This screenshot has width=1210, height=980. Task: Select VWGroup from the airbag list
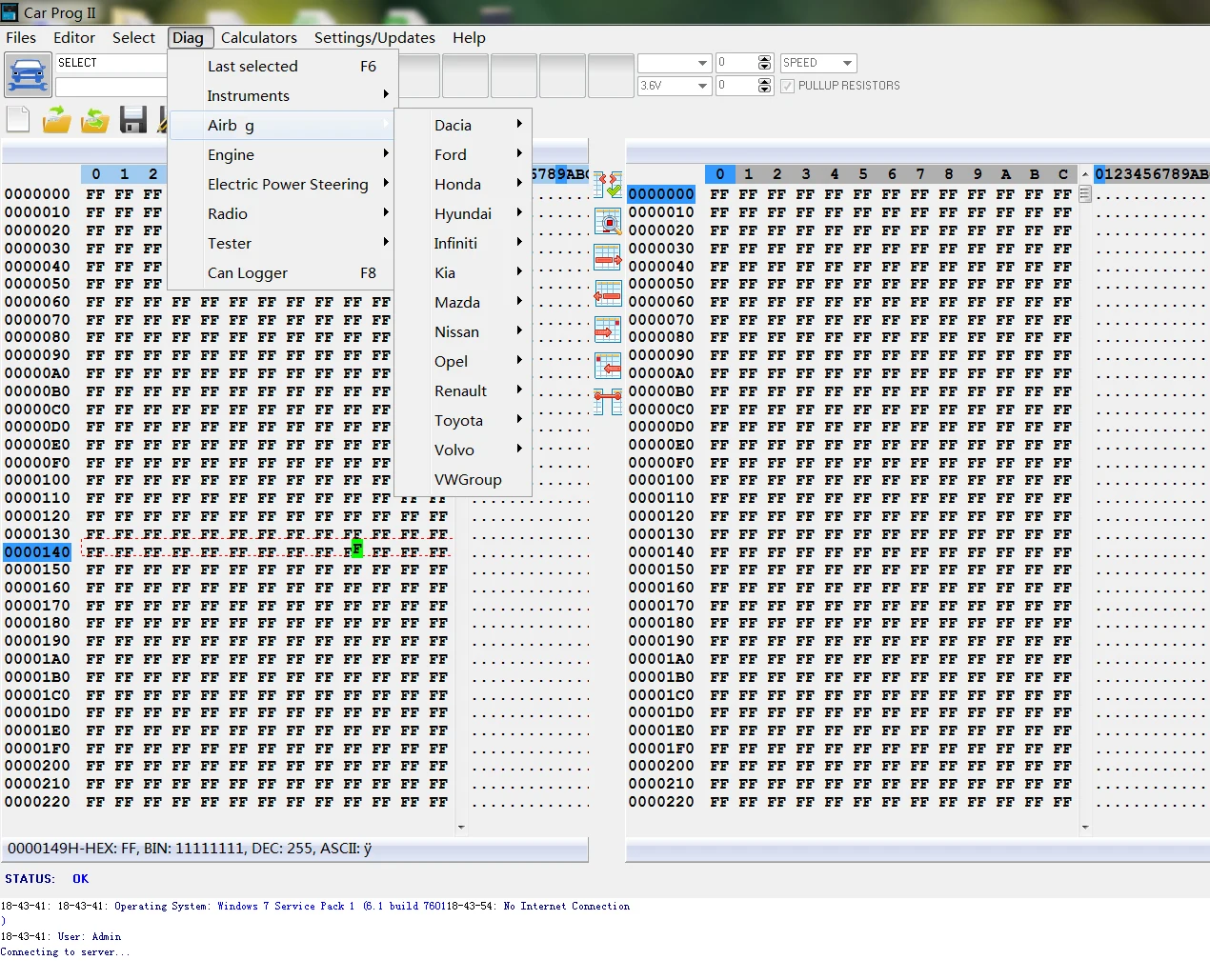(x=467, y=479)
